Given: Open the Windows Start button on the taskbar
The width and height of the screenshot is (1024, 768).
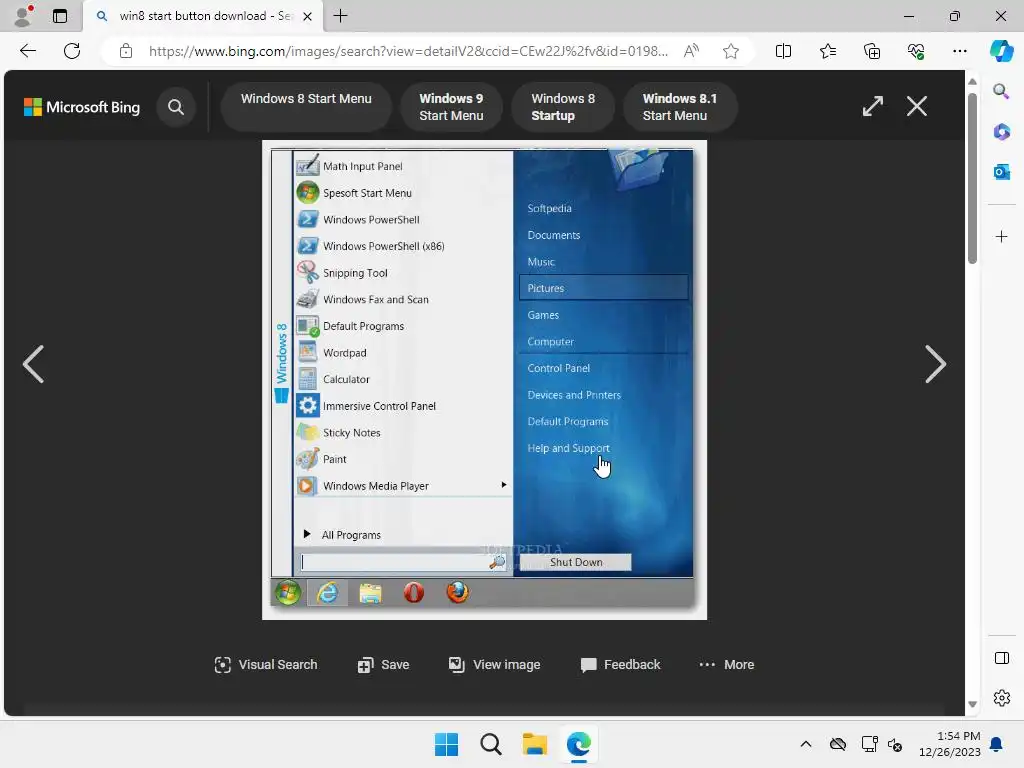Looking at the screenshot, I should [447, 744].
